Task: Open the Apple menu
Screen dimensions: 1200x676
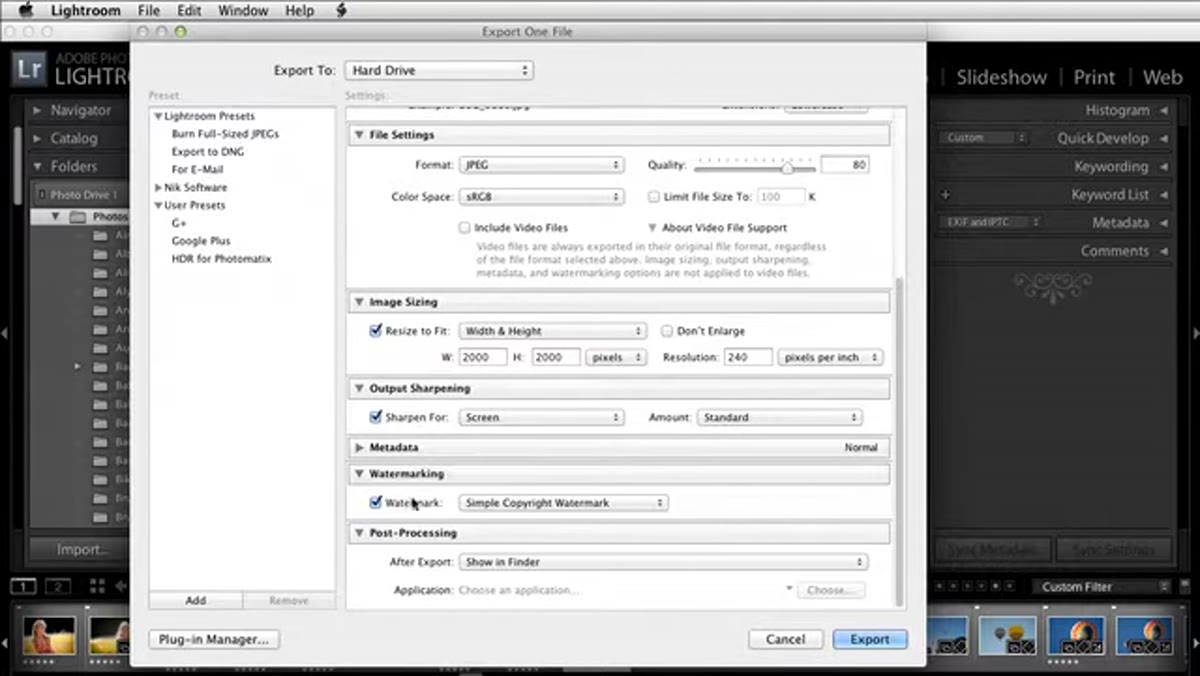Action: [x=26, y=11]
